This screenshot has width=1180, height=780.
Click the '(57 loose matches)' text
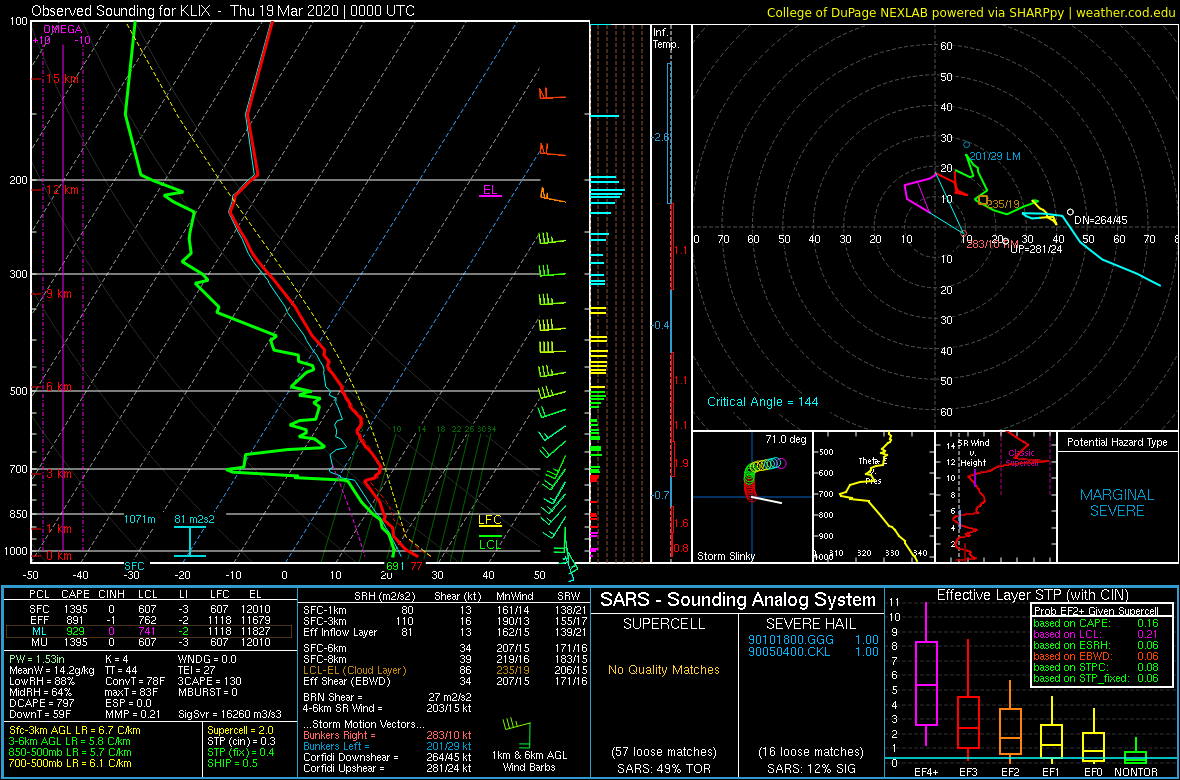pyautogui.click(x=665, y=752)
